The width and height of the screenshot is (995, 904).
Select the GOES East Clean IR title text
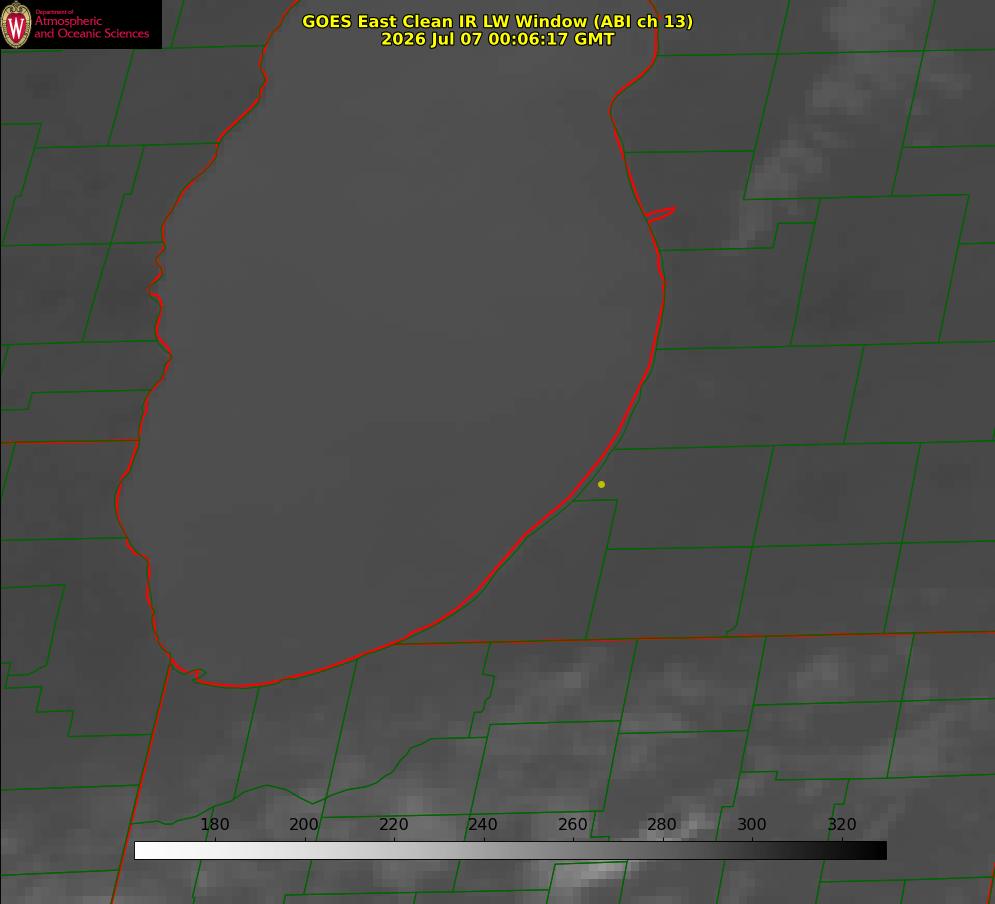point(498,21)
